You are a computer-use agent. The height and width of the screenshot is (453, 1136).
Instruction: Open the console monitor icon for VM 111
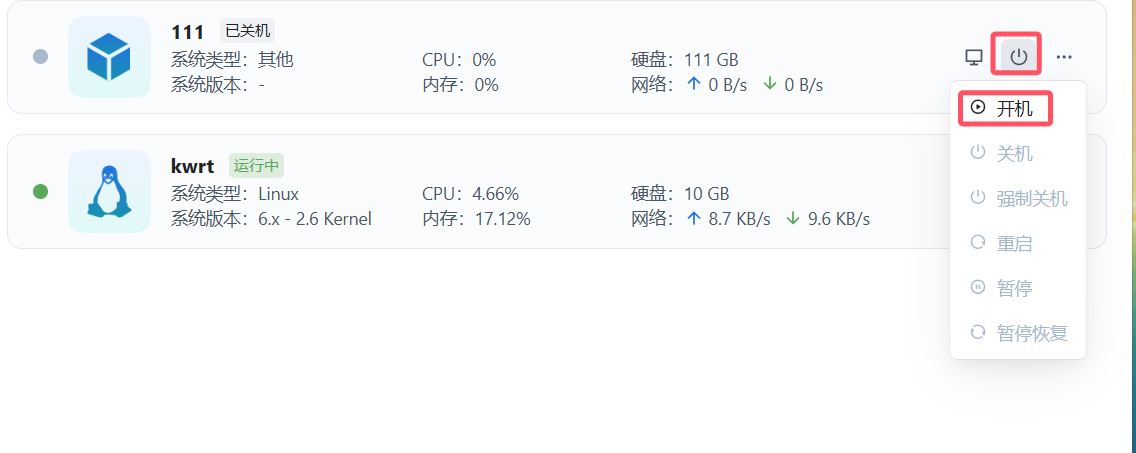[973, 57]
